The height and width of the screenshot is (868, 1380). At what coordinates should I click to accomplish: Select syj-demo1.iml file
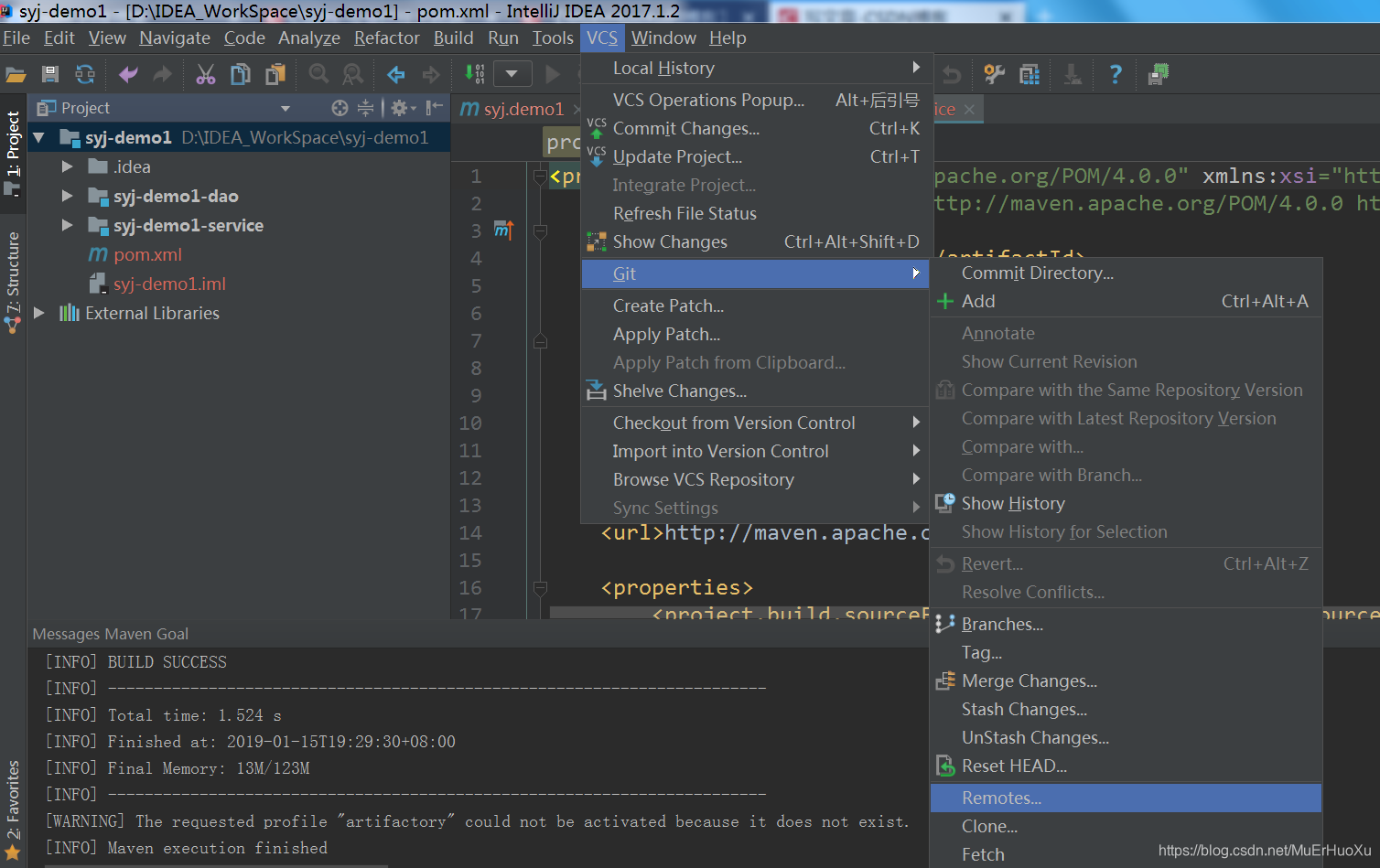point(169,284)
